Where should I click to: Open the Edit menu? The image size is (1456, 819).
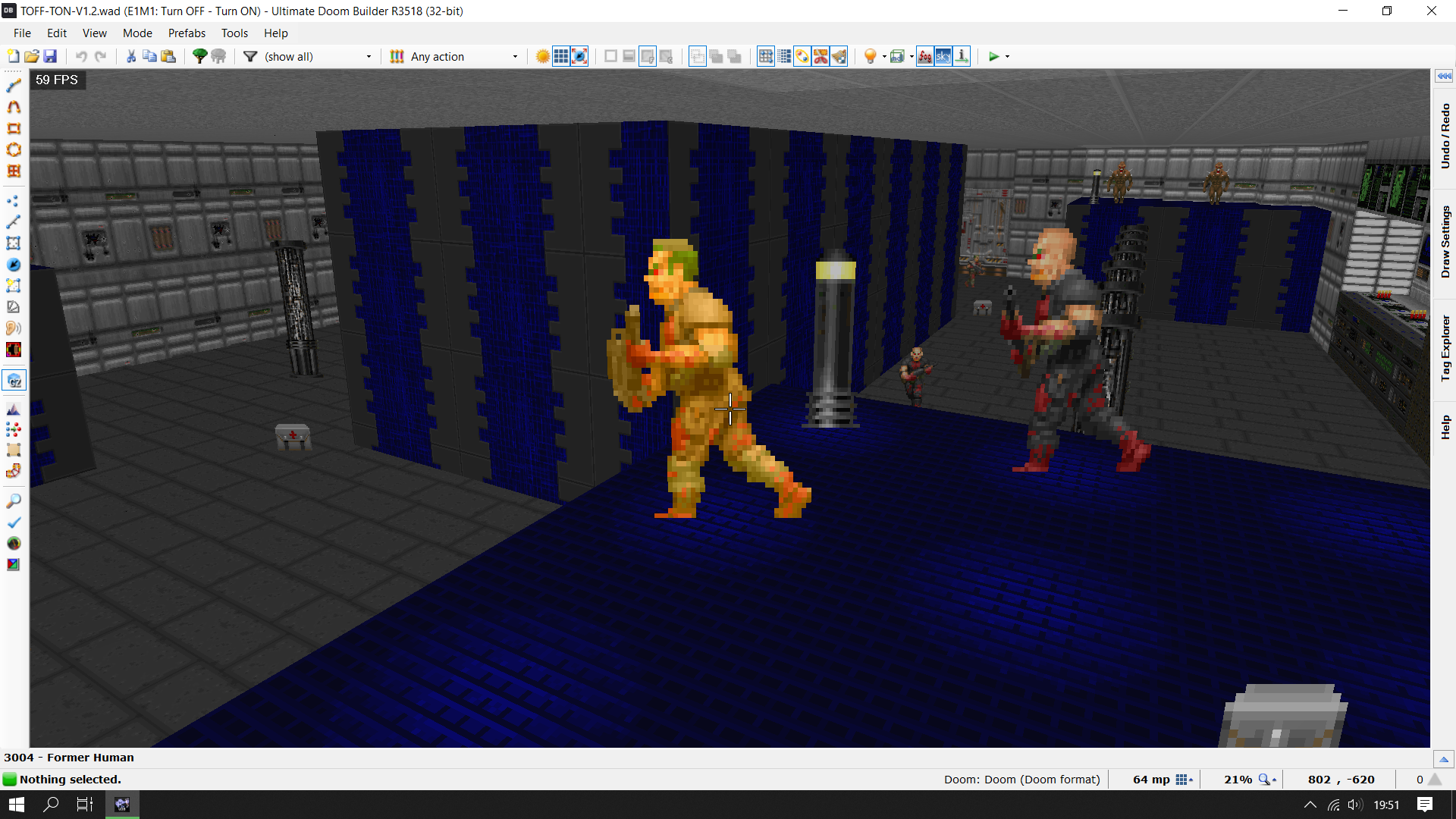tap(57, 33)
